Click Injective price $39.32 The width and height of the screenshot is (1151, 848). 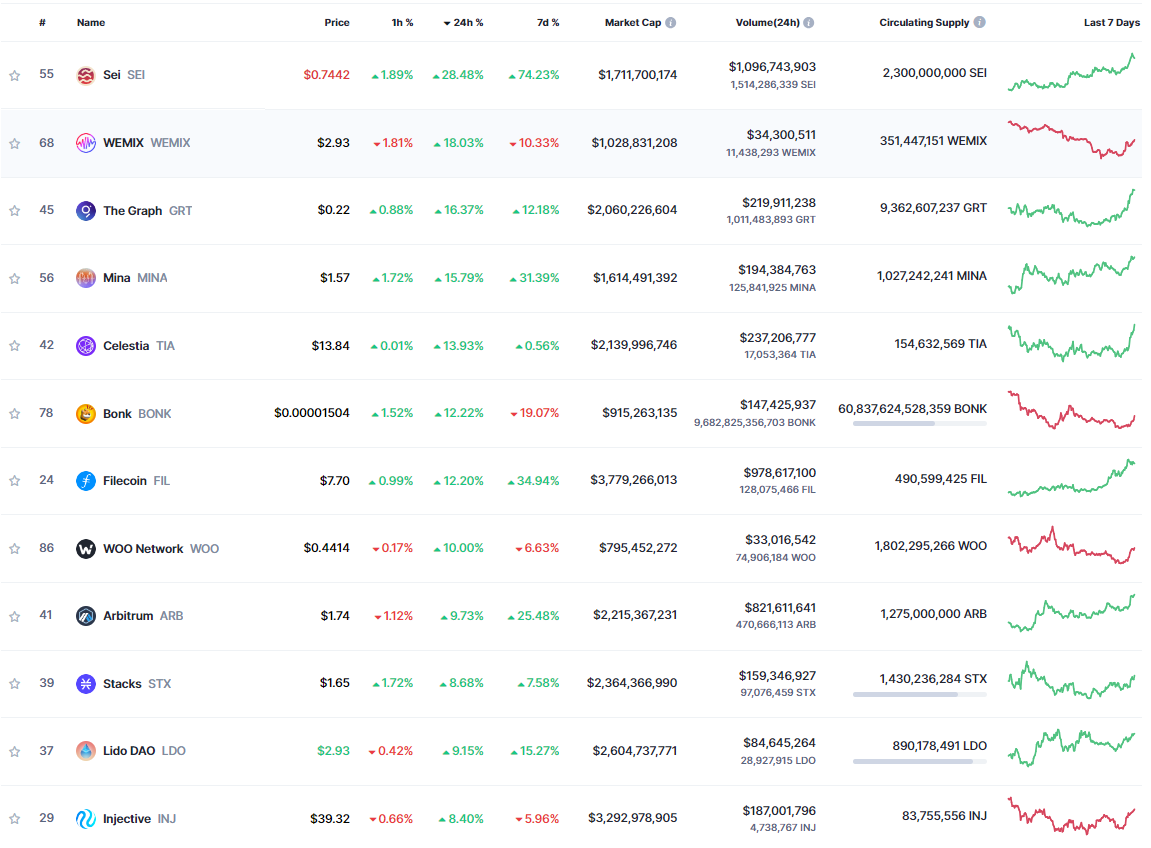coord(330,819)
